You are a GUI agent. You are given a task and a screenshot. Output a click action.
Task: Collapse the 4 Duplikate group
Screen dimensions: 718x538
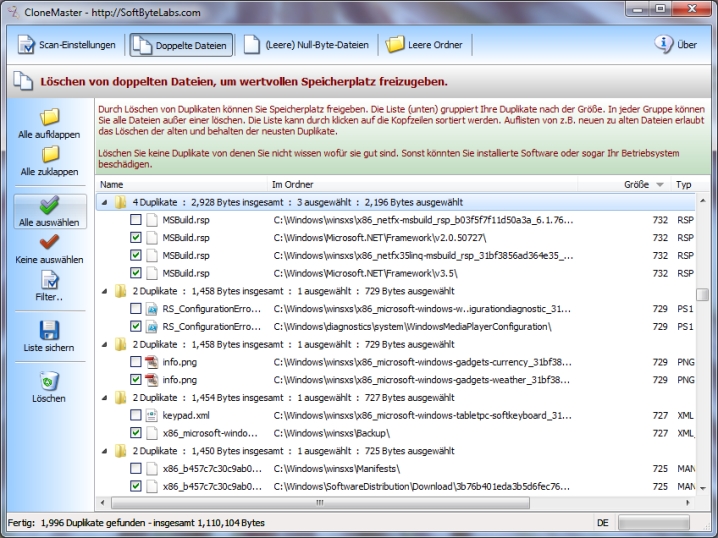pyautogui.click(x=105, y=201)
